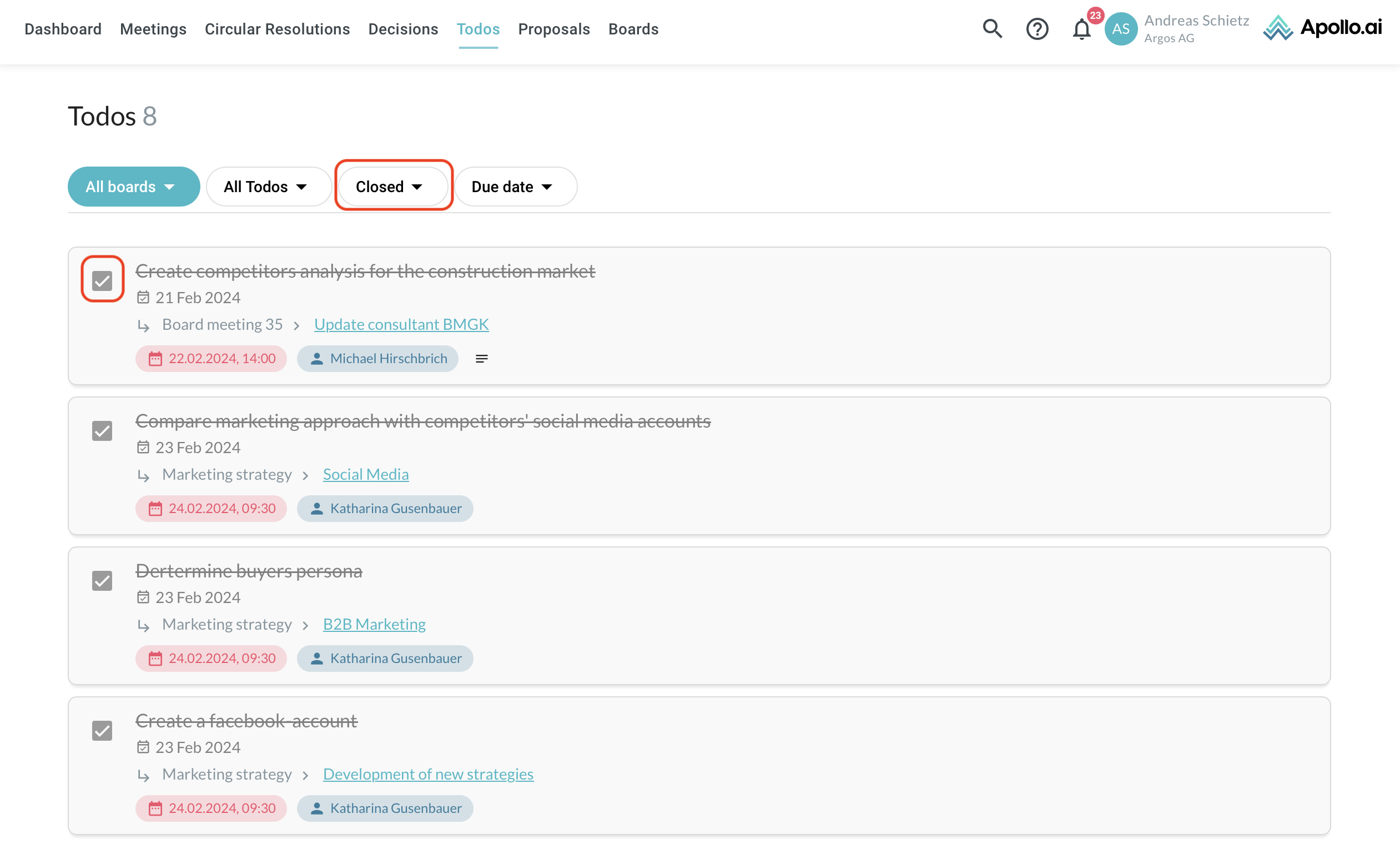Uncheck the competitors analysis todo checkbox

pos(102,281)
